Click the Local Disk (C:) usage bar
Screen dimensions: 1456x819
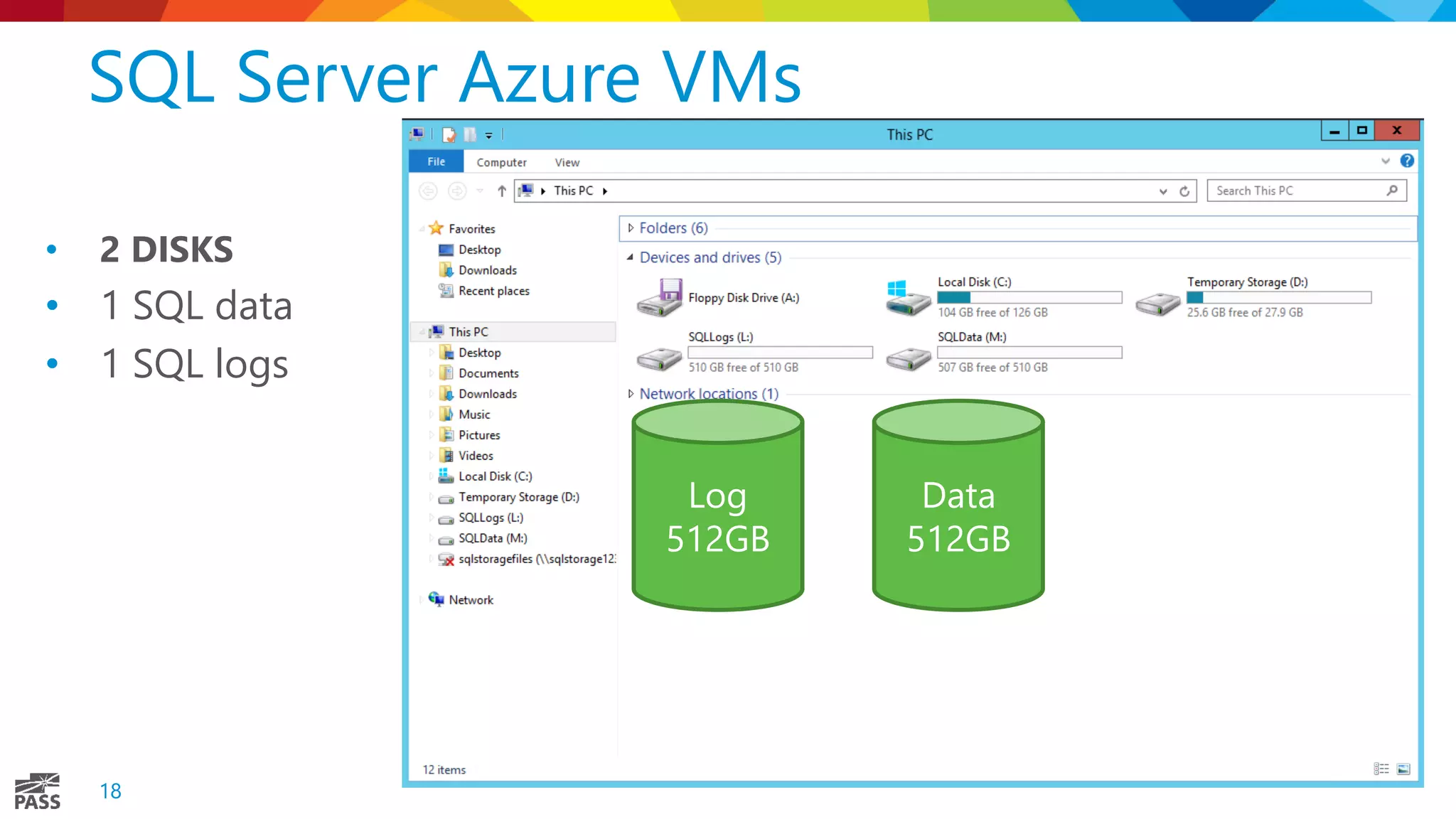[1029, 298]
